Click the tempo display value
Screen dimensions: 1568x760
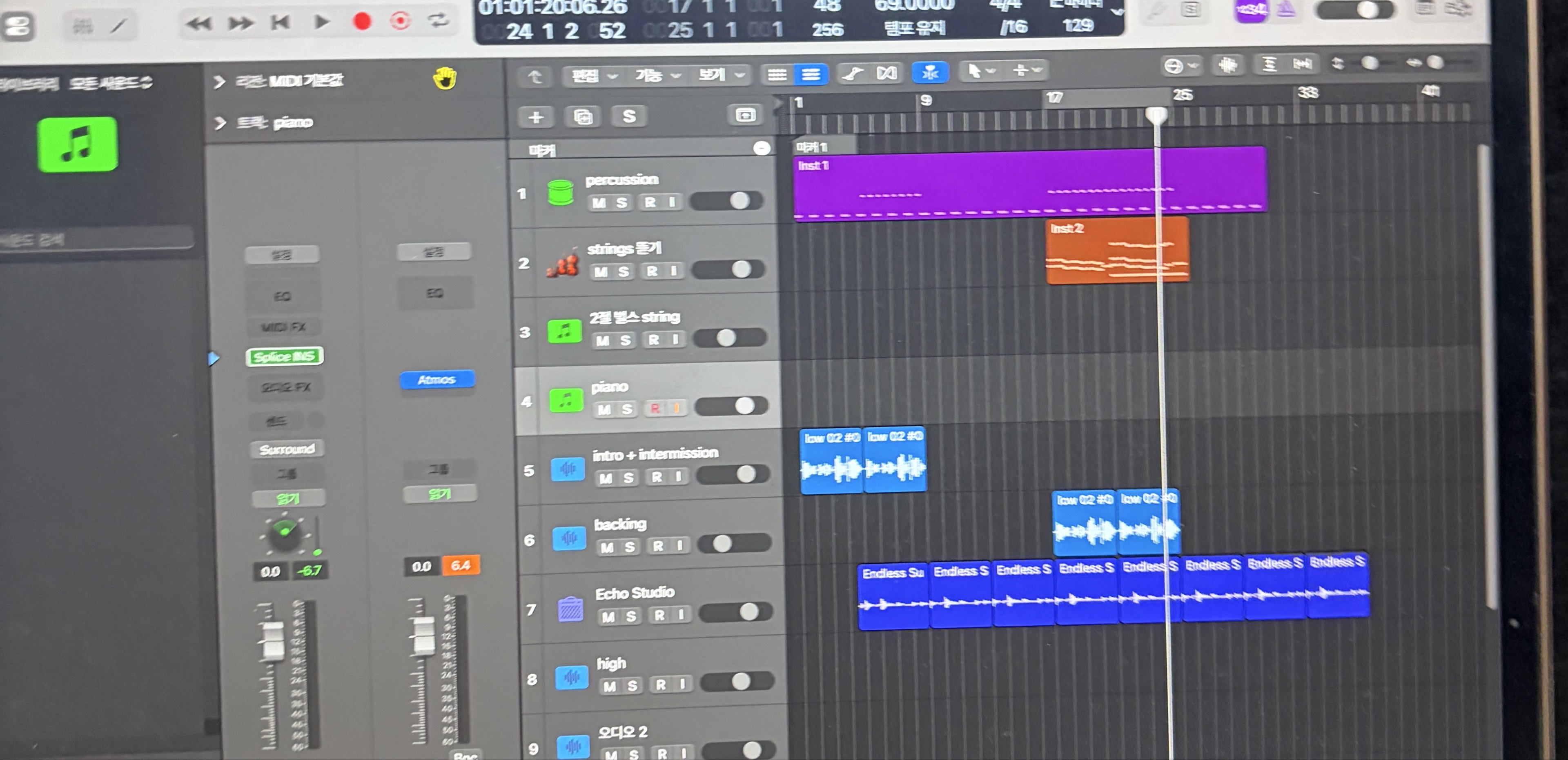914,6
